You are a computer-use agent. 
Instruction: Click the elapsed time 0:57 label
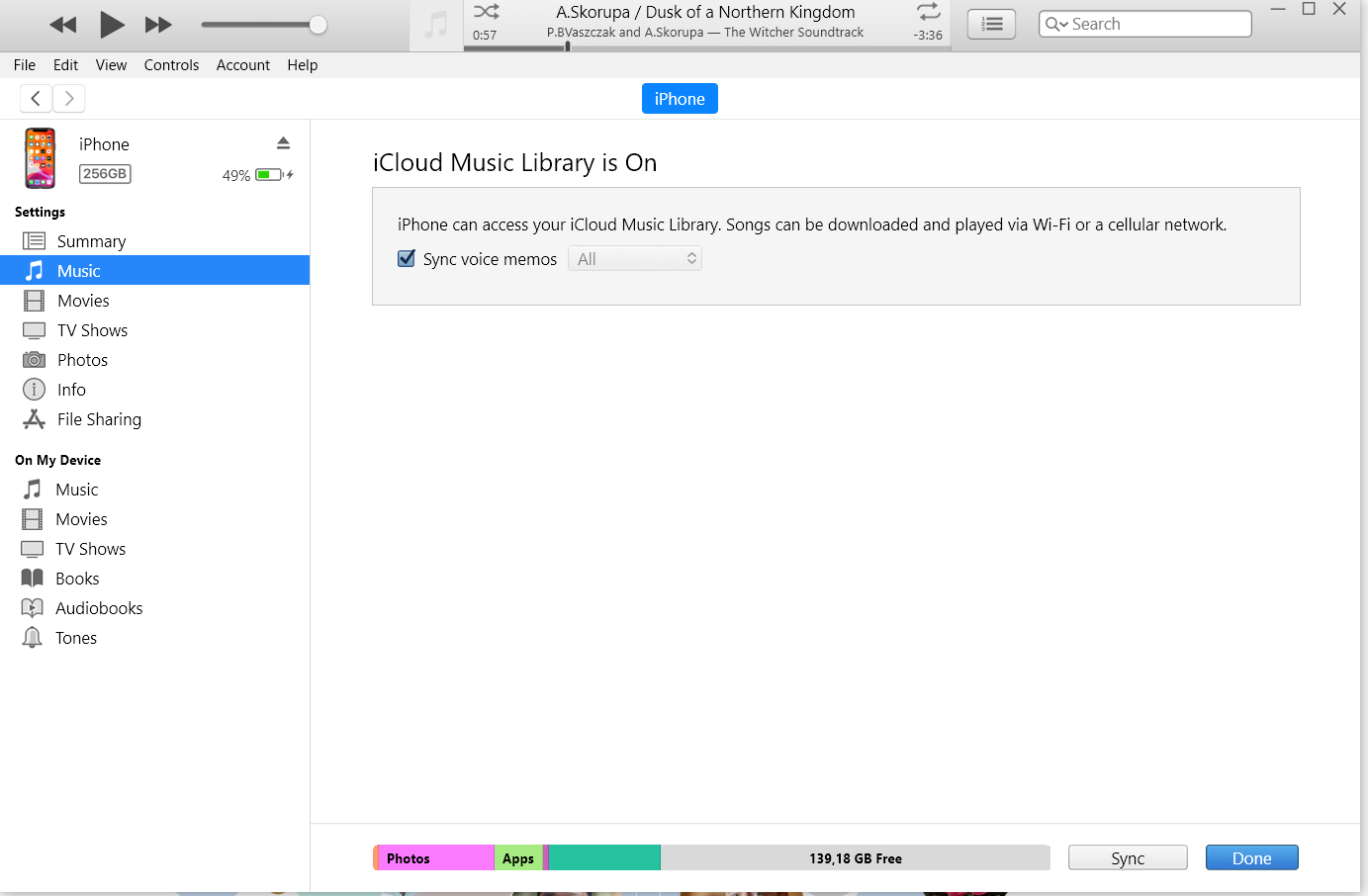coord(485,35)
